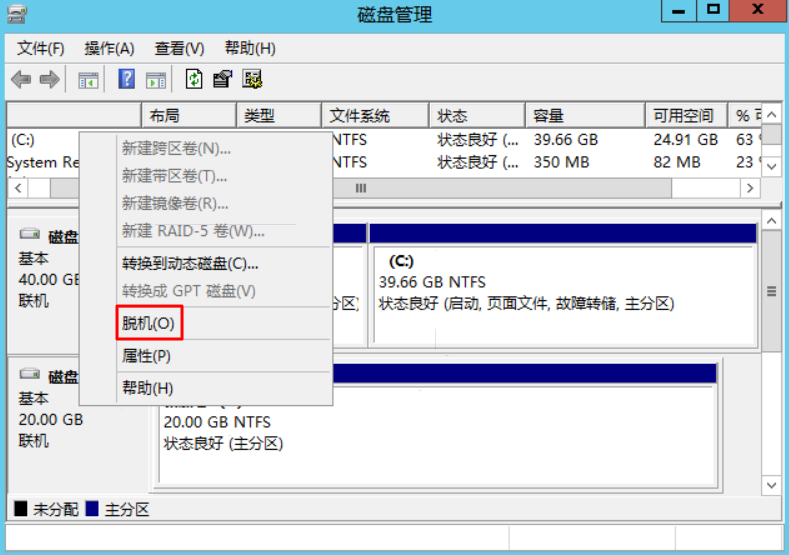Click the Disk Management title bar icon
This screenshot has width=789, height=555.
pyautogui.click(x=17, y=14)
